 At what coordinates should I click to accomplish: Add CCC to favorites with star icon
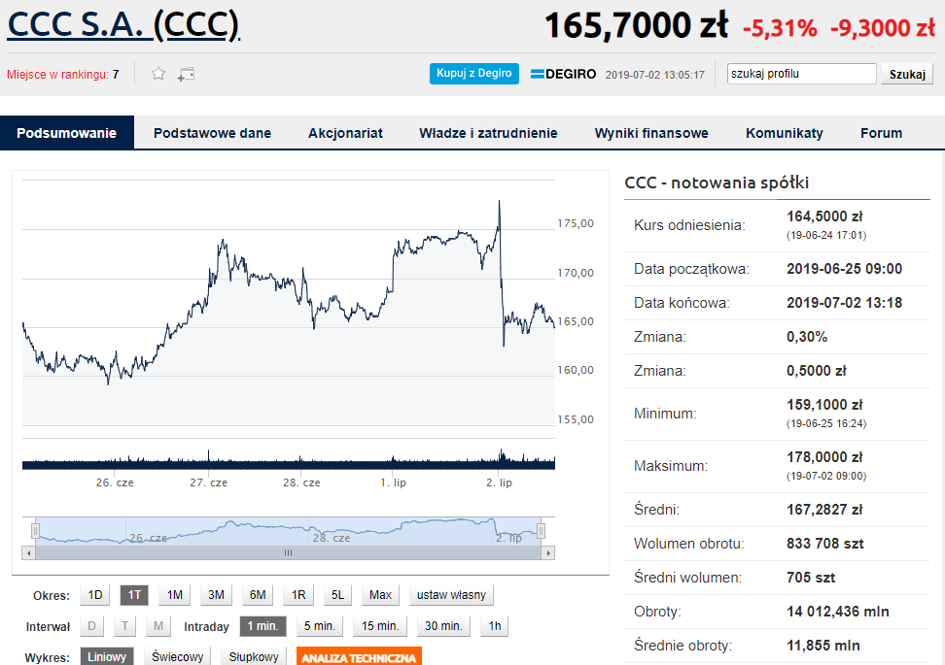point(158,74)
